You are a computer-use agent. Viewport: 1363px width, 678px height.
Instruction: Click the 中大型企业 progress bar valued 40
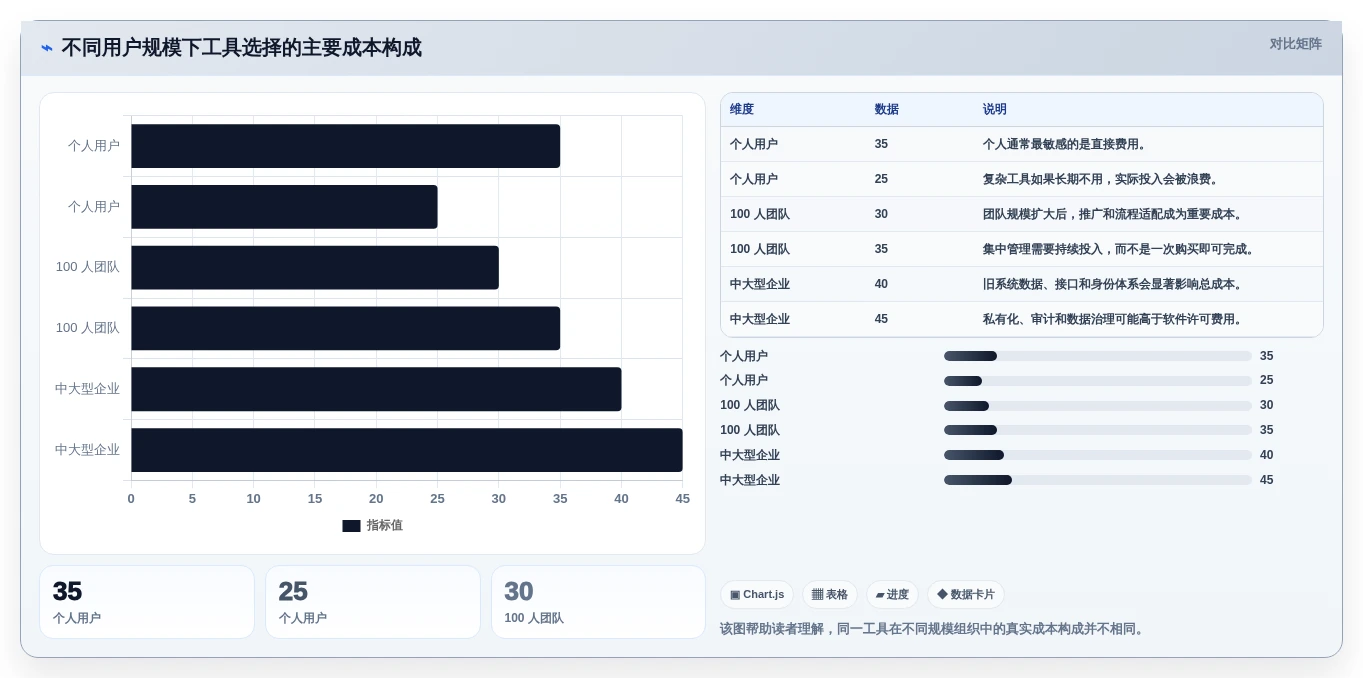pos(1097,455)
